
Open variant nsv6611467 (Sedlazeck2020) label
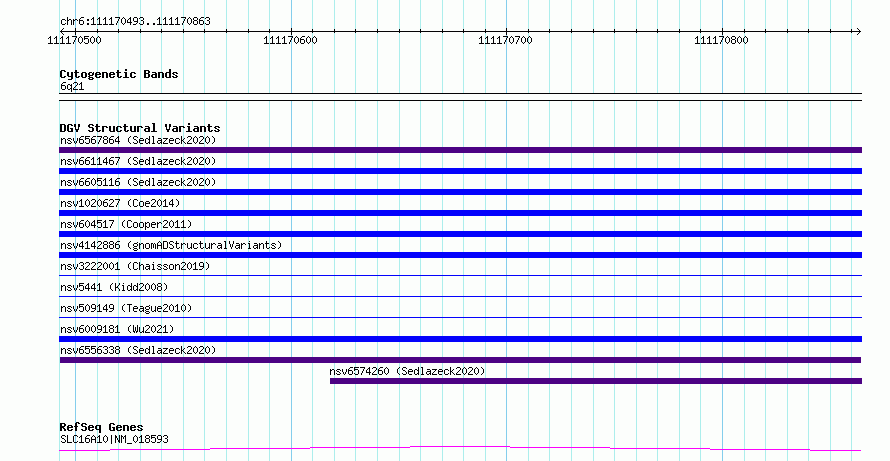click(138, 161)
